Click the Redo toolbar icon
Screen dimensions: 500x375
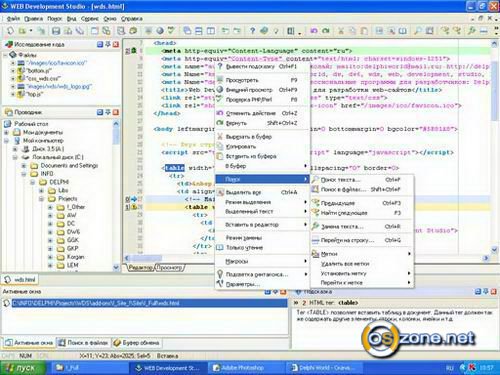tap(326, 31)
